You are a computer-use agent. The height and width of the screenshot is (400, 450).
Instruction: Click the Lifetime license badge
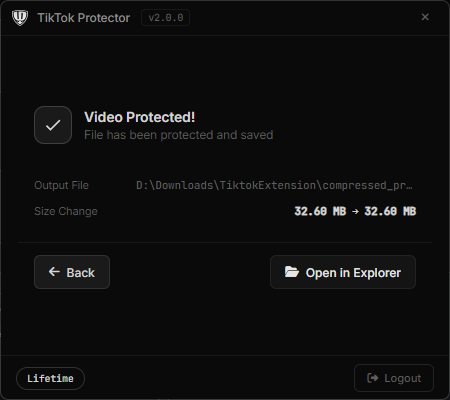[50, 378]
